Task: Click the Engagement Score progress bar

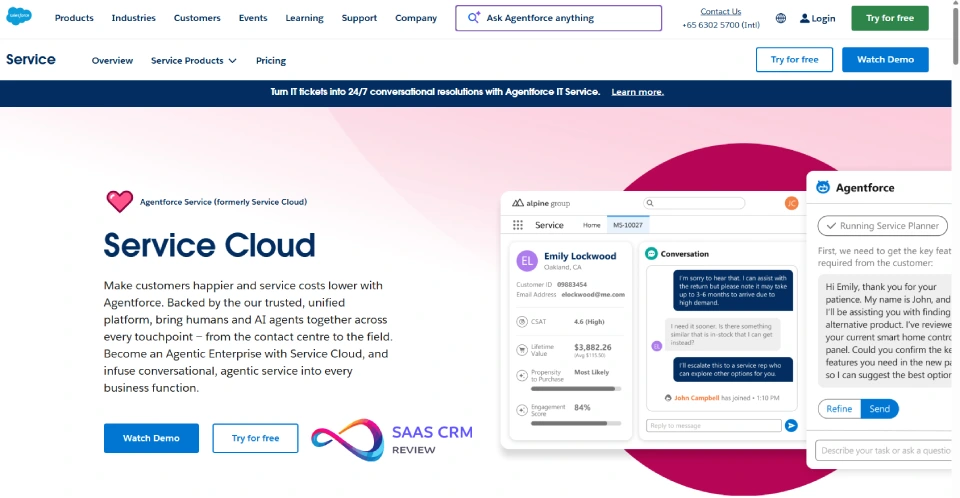Action: point(569,423)
